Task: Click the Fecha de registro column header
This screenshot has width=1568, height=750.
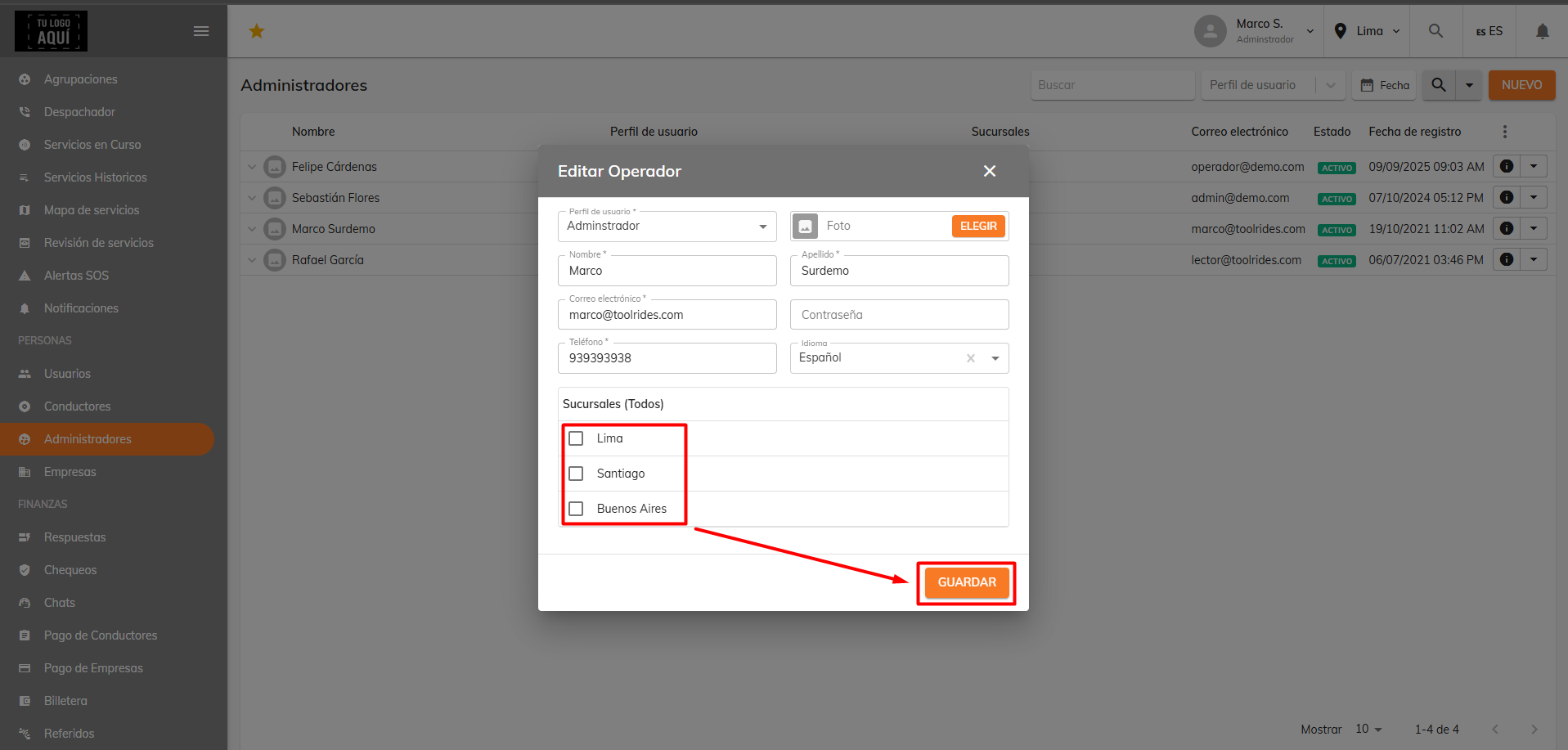Action: click(x=1415, y=132)
